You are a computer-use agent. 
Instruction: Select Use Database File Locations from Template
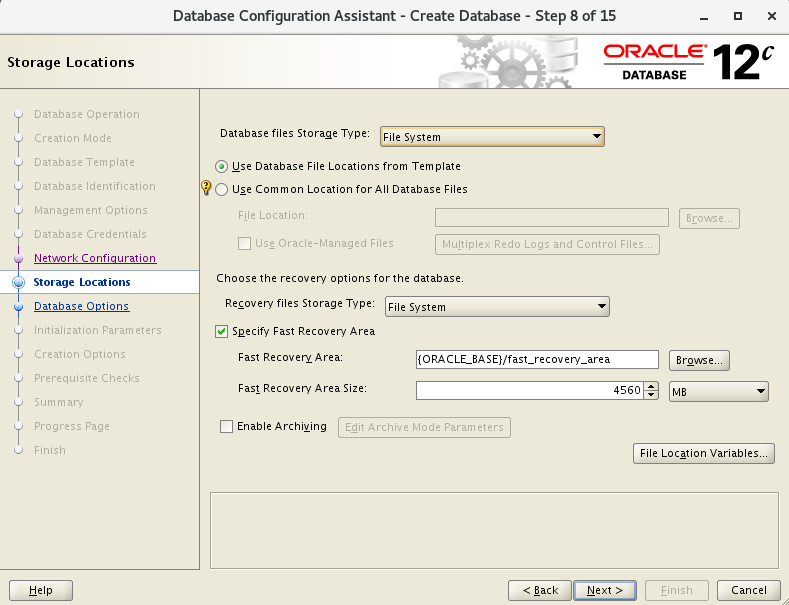point(222,166)
